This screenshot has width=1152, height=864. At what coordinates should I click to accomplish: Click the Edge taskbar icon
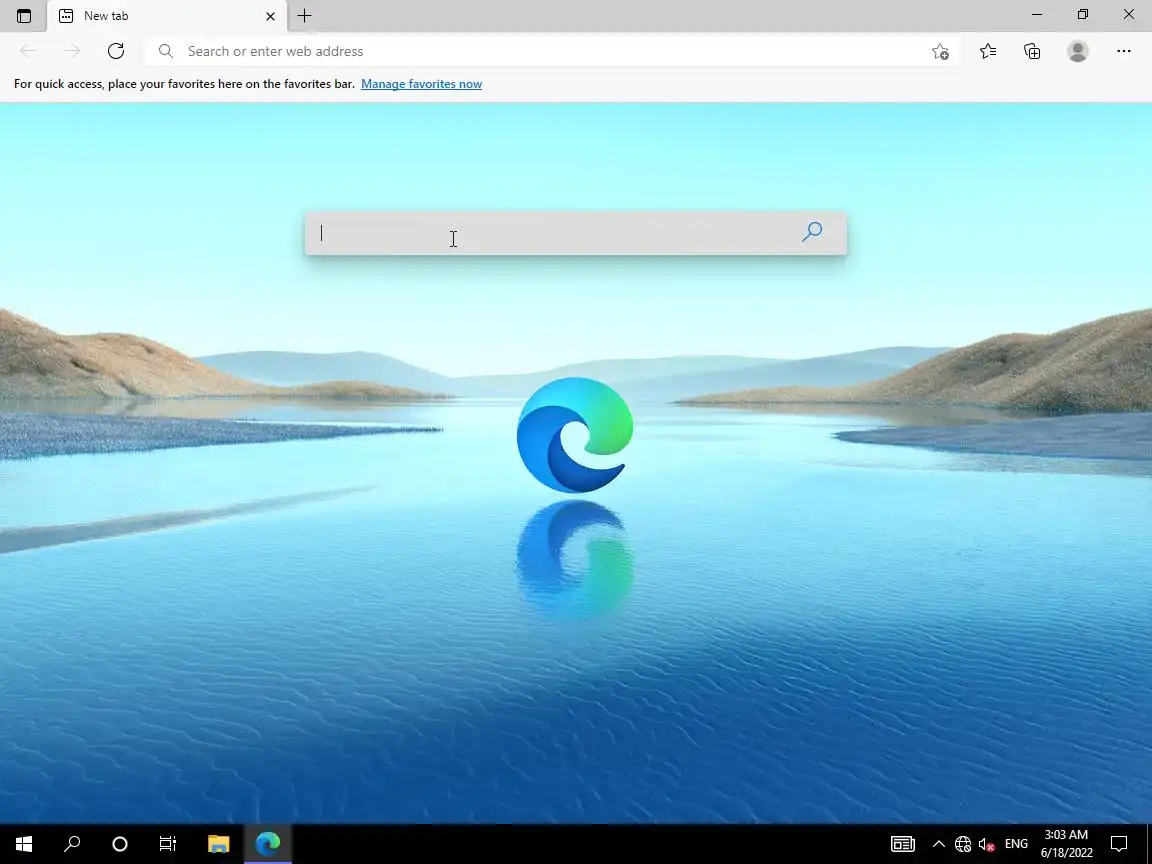point(267,843)
